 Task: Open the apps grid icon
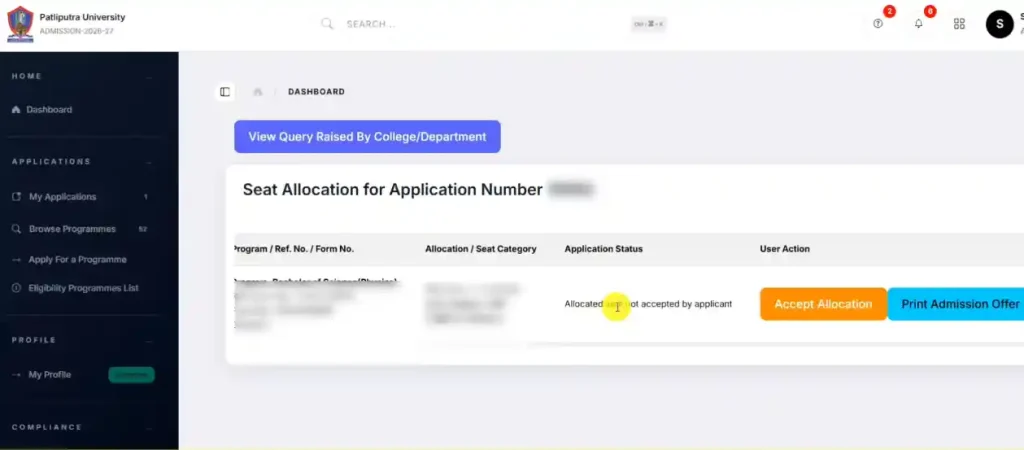coord(959,24)
